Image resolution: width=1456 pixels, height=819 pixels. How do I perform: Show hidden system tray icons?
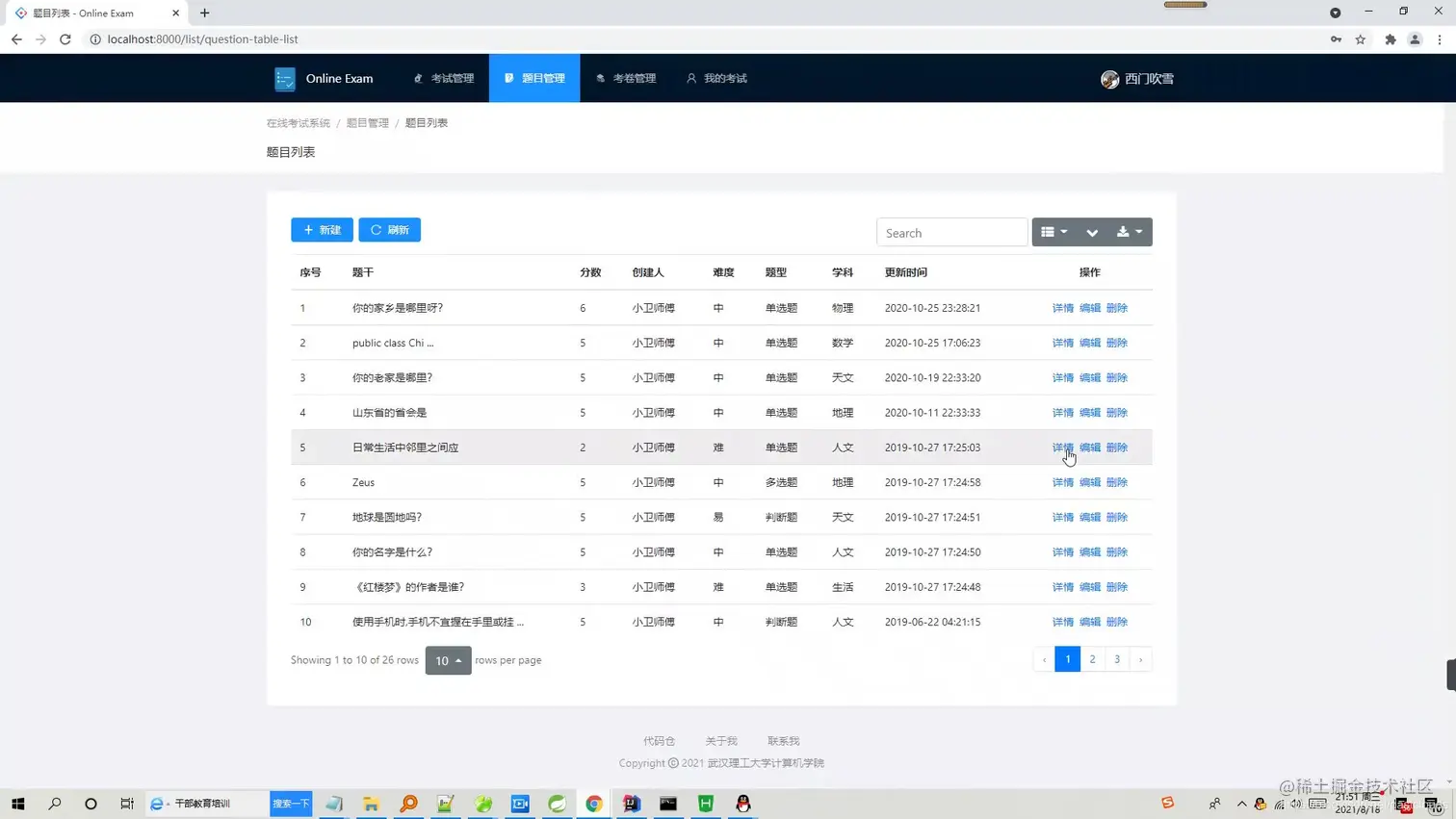pos(1241,804)
